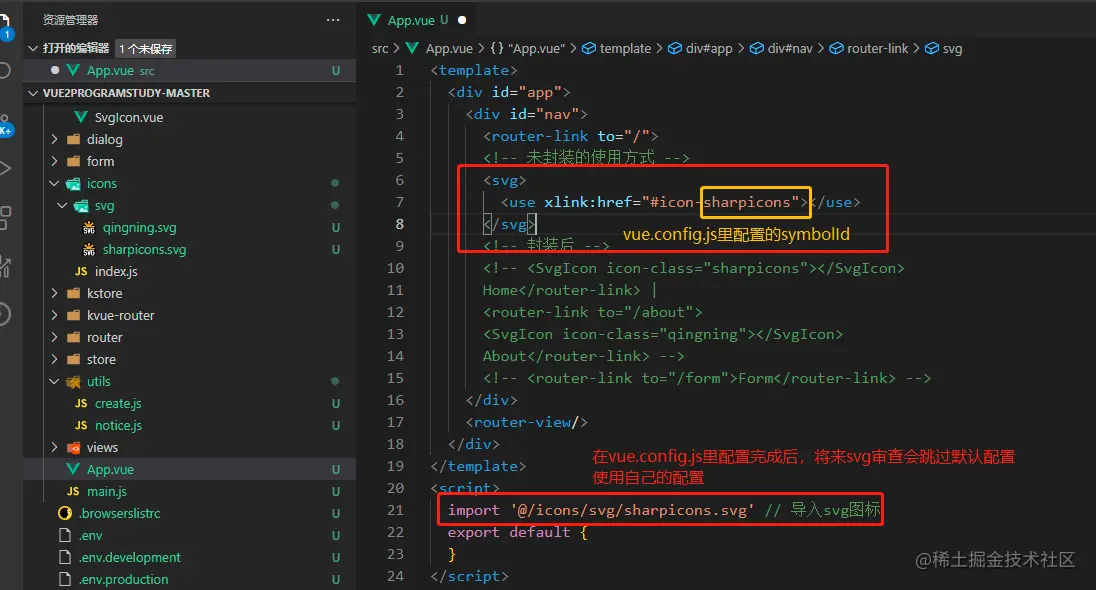Open SvgIcon.vue file
The width and height of the screenshot is (1096, 590).
(129, 117)
